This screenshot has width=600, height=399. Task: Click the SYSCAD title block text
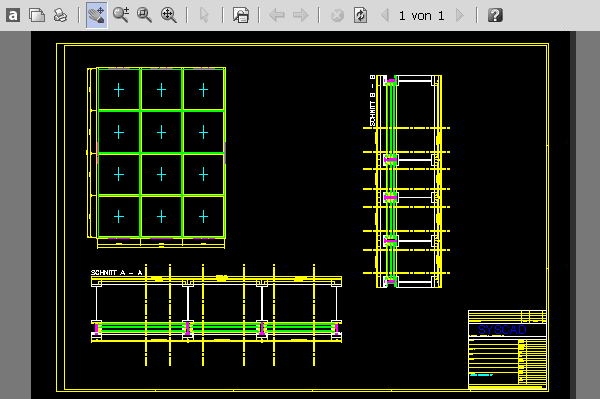(x=502, y=330)
